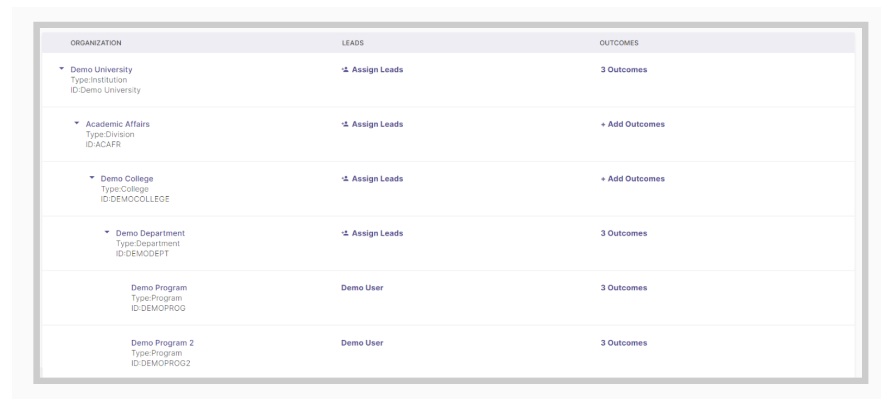
Task: Open the Demo Department organization name
Action: click(x=150, y=233)
